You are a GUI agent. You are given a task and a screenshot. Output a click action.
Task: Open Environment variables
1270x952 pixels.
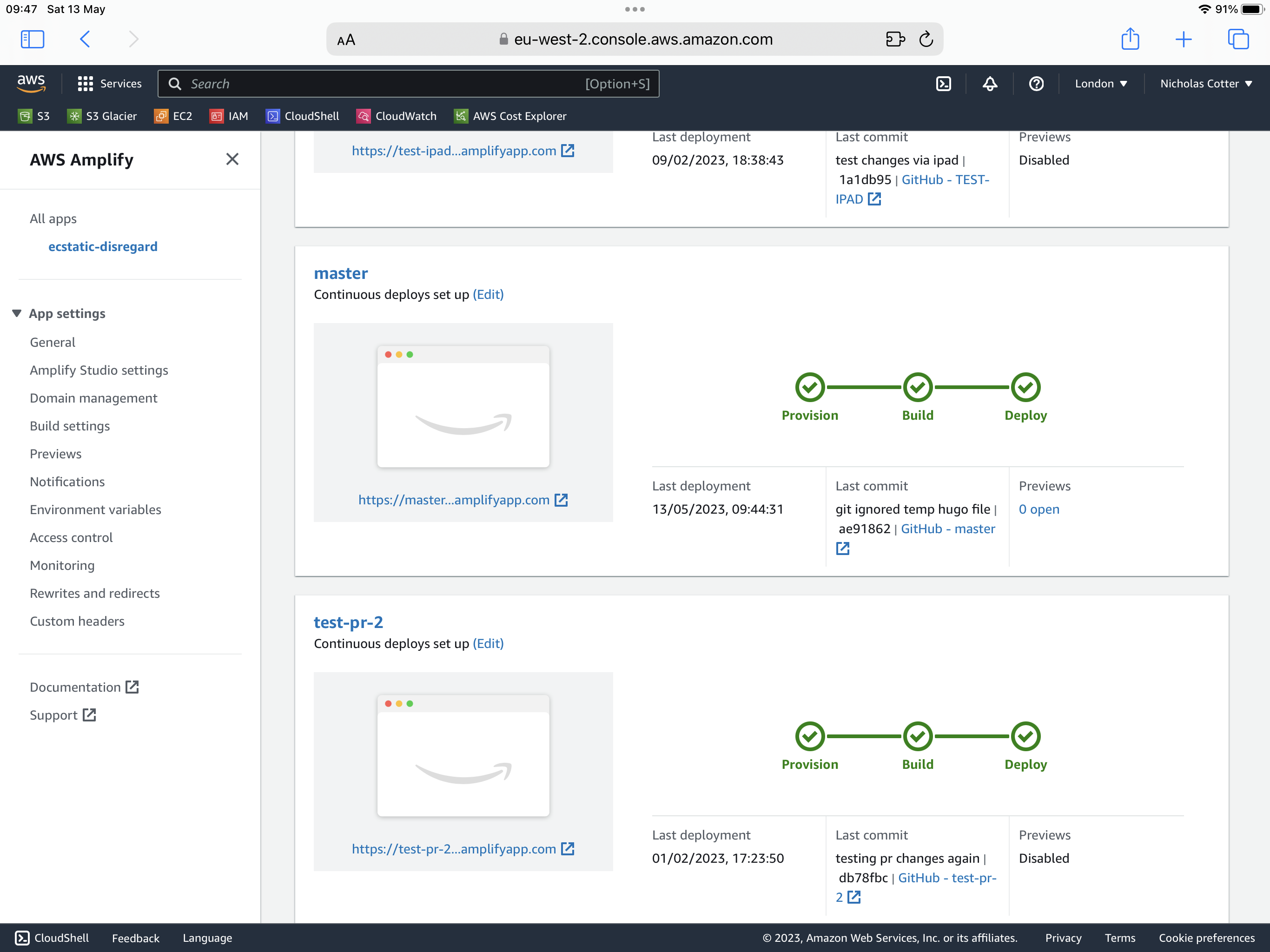[95, 510]
